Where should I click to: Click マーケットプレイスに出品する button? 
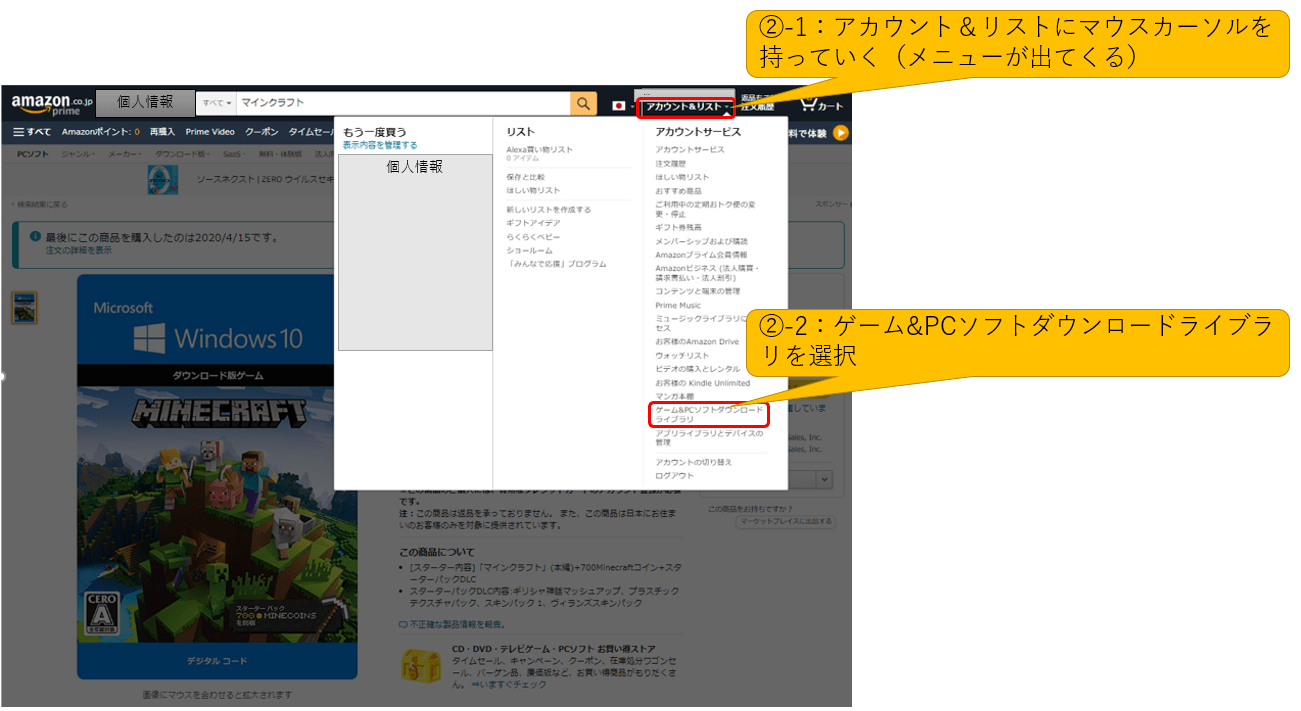[786, 521]
